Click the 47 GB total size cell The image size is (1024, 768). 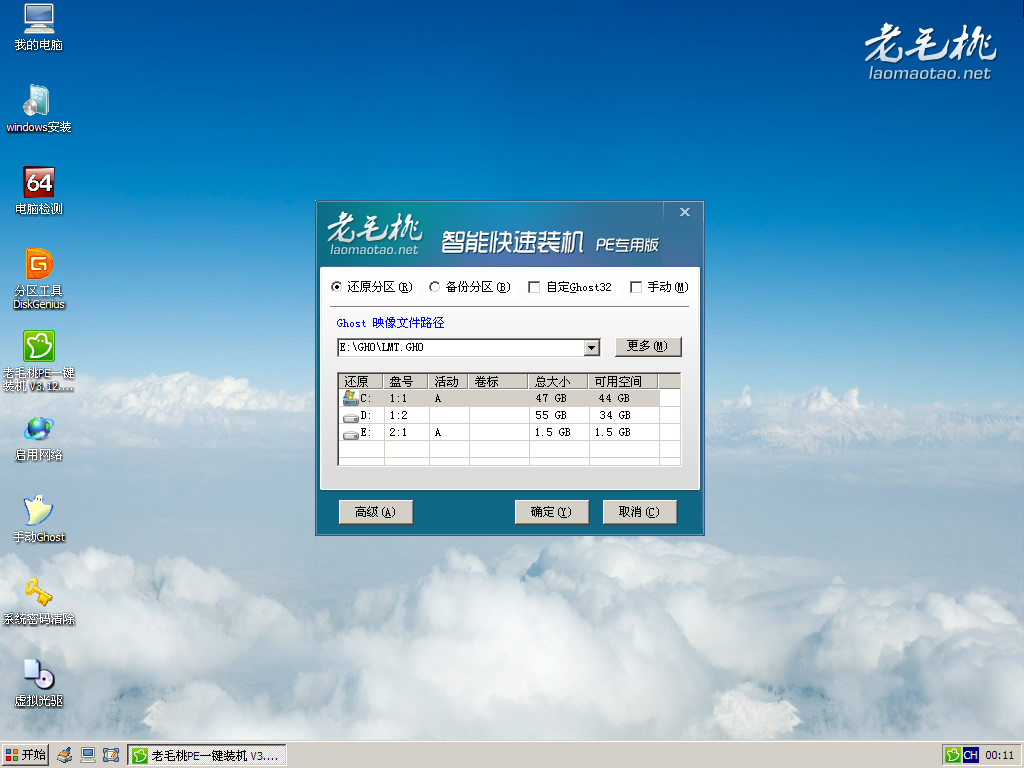[558, 398]
